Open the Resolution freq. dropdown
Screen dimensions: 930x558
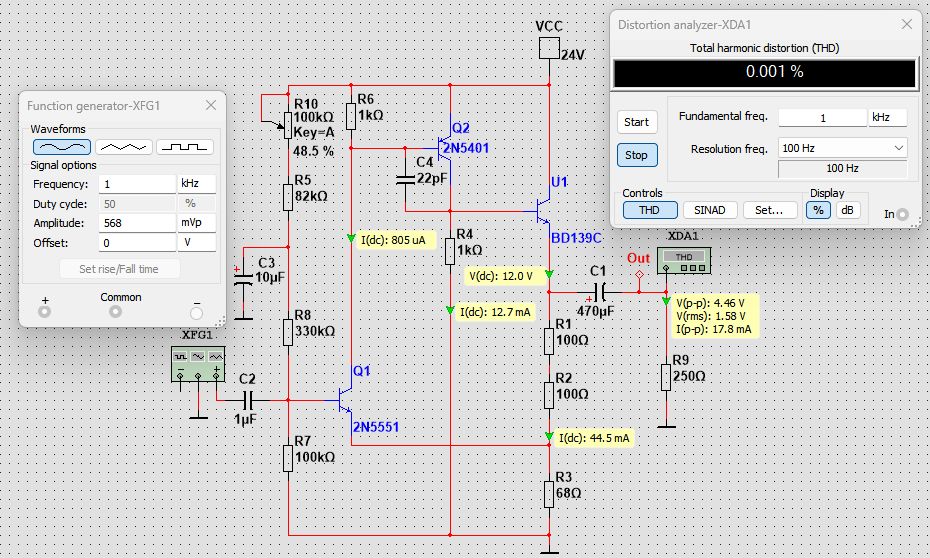tap(842, 148)
